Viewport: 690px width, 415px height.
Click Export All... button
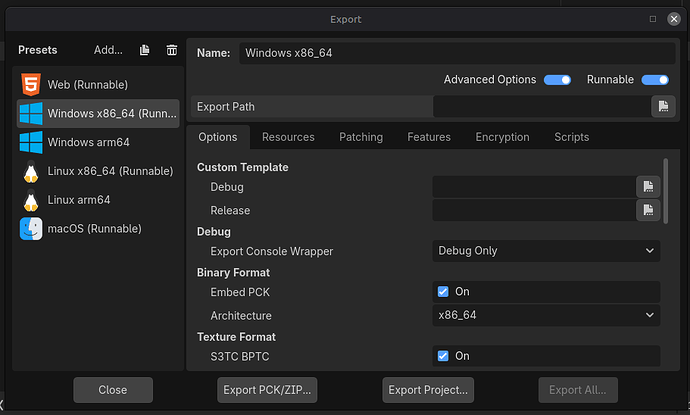[x=578, y=390]
